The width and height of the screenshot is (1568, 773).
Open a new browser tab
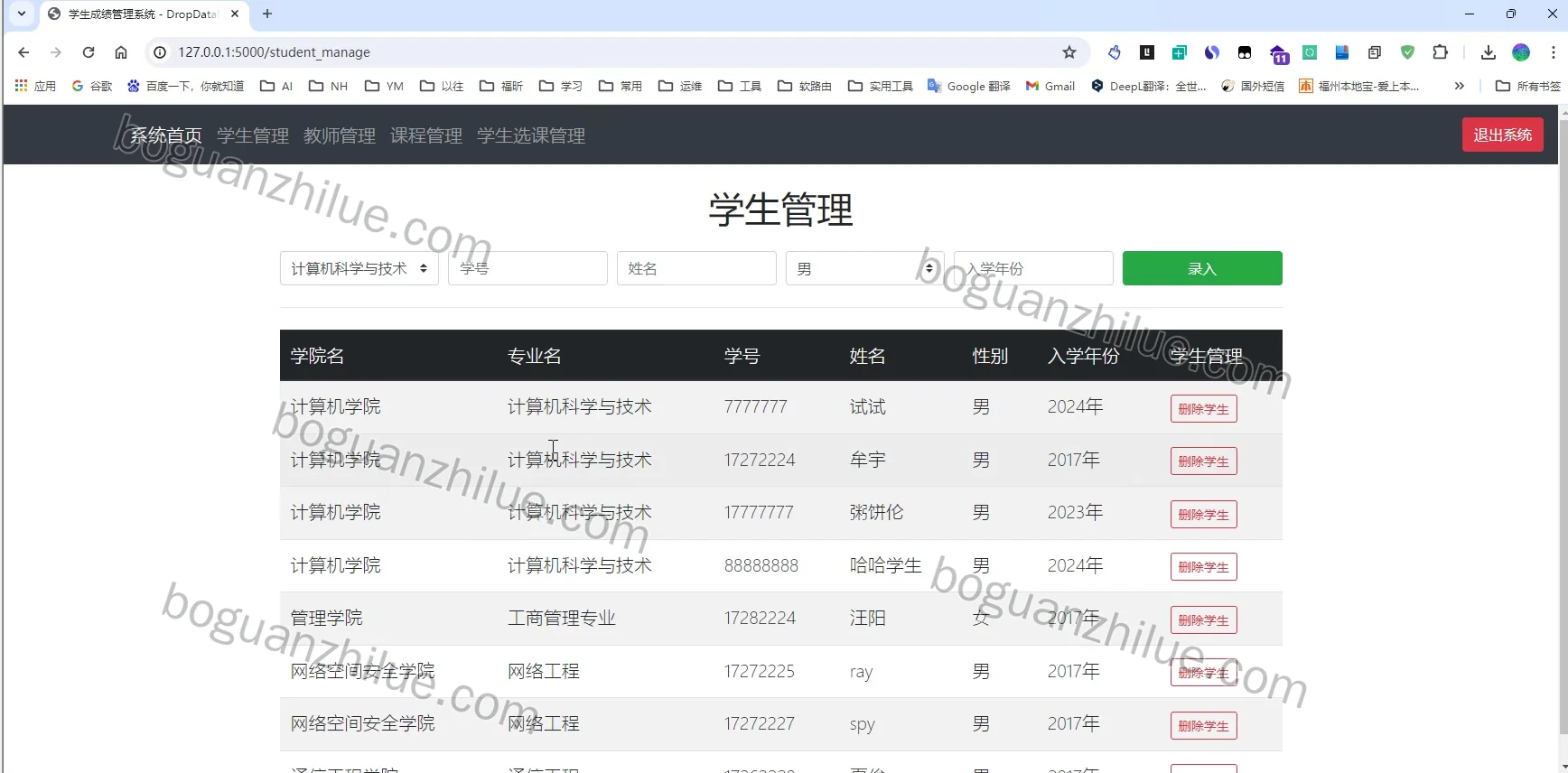[x=267, y=14]
